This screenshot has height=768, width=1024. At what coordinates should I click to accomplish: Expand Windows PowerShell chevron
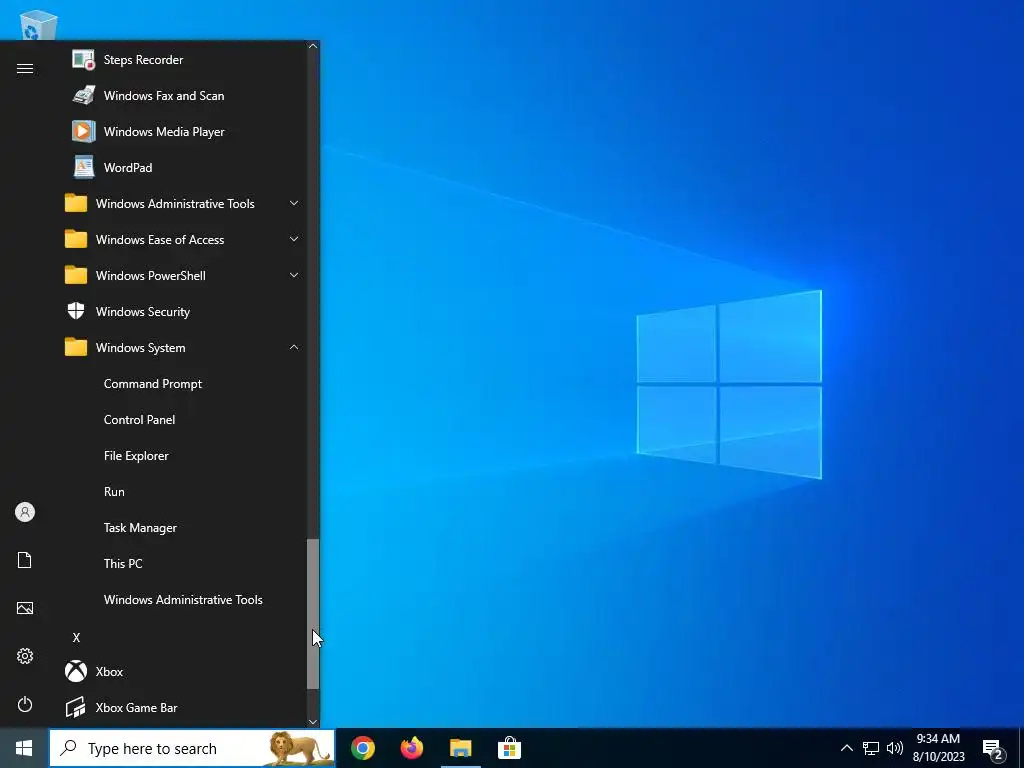[x=294, y=275]
